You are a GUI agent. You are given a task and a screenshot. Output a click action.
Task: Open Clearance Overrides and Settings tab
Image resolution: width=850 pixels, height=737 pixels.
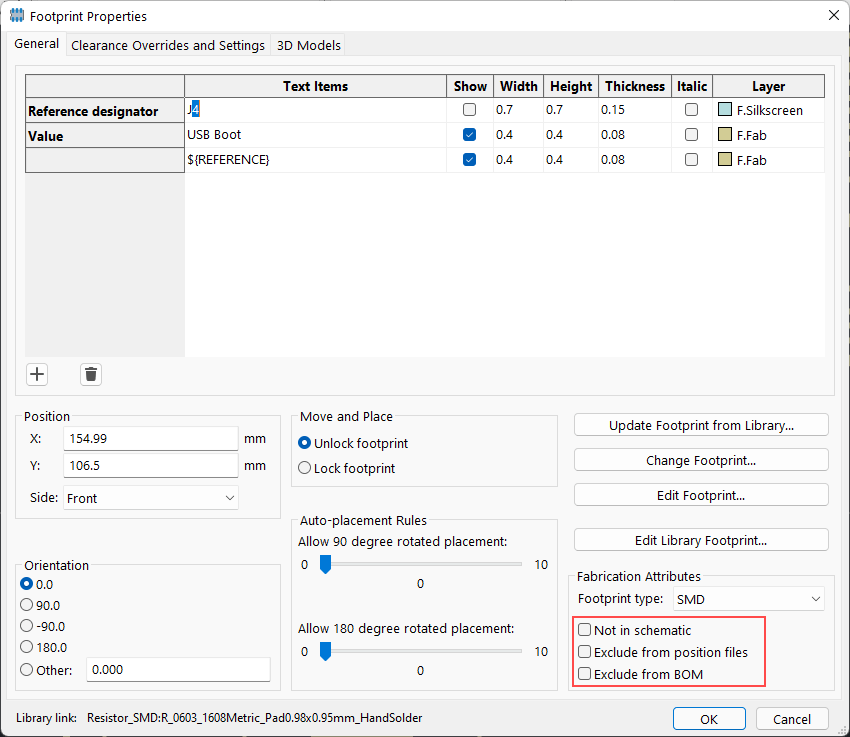pos(168,45)
